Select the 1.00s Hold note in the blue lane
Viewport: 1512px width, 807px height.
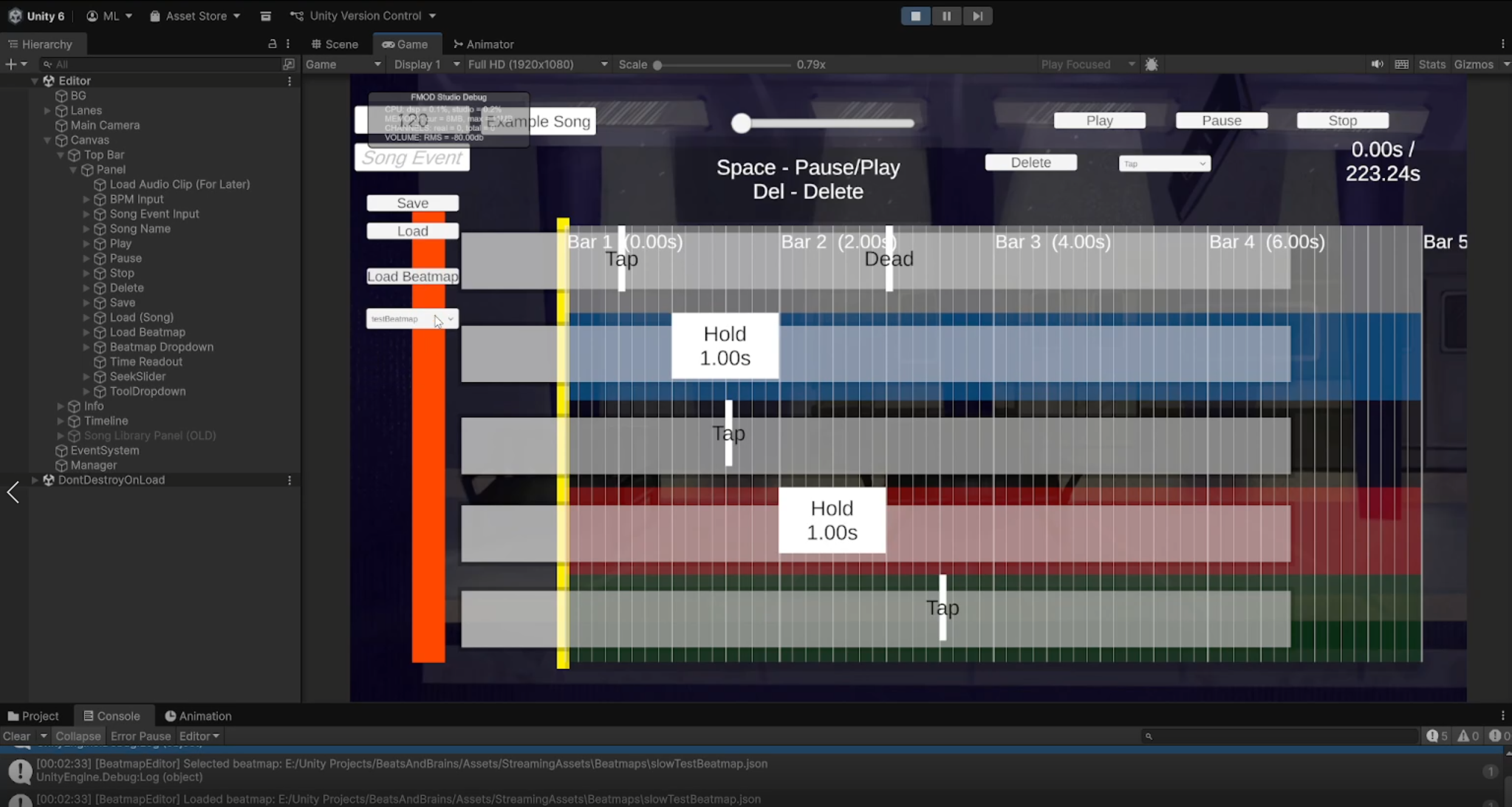pos(725,346)
